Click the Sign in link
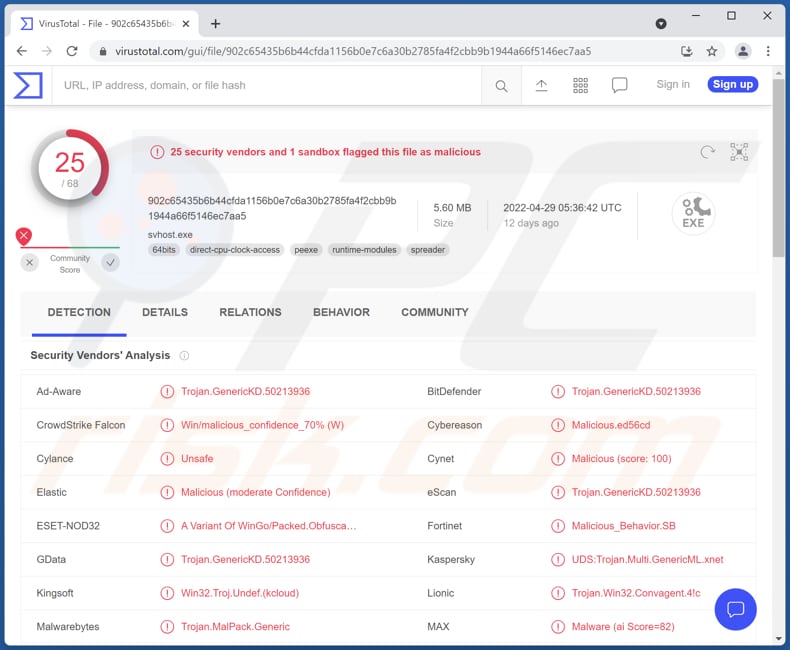 pyautogui.click(x=673, y=85)
